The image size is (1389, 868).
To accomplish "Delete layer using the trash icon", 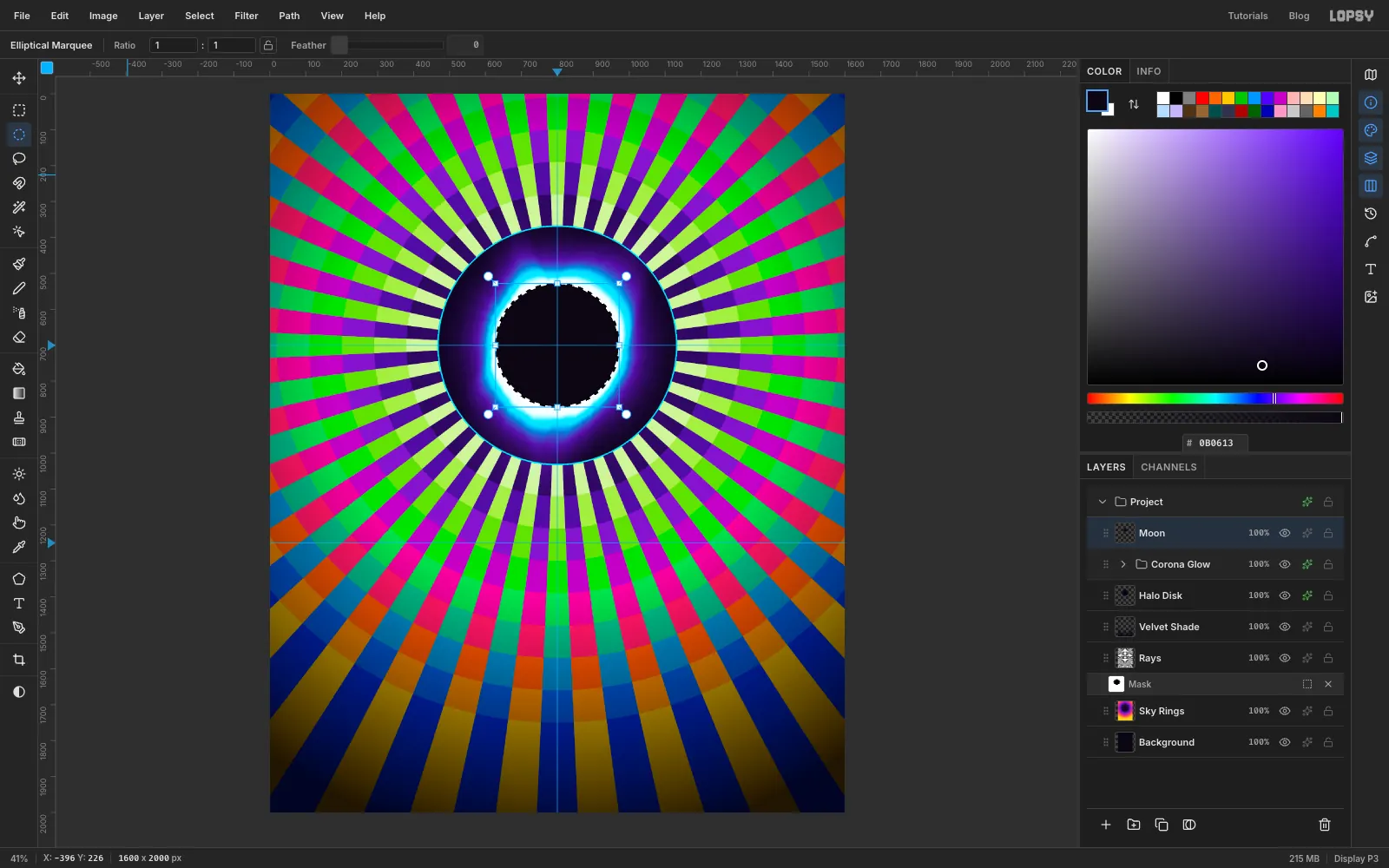I will (x=1325, y=825).
